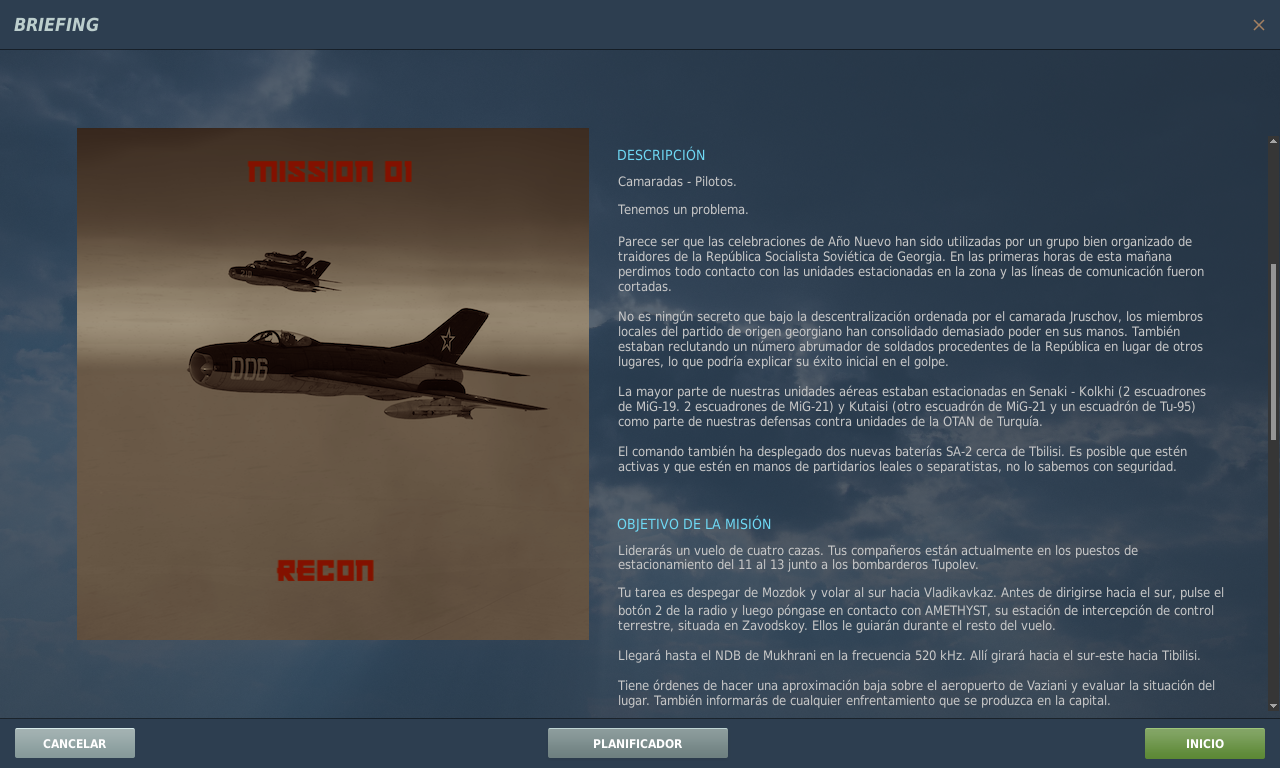This screenshot has height=768, width=1280.
Task: Click the BRIEFING window title
Action: (56, 25)
